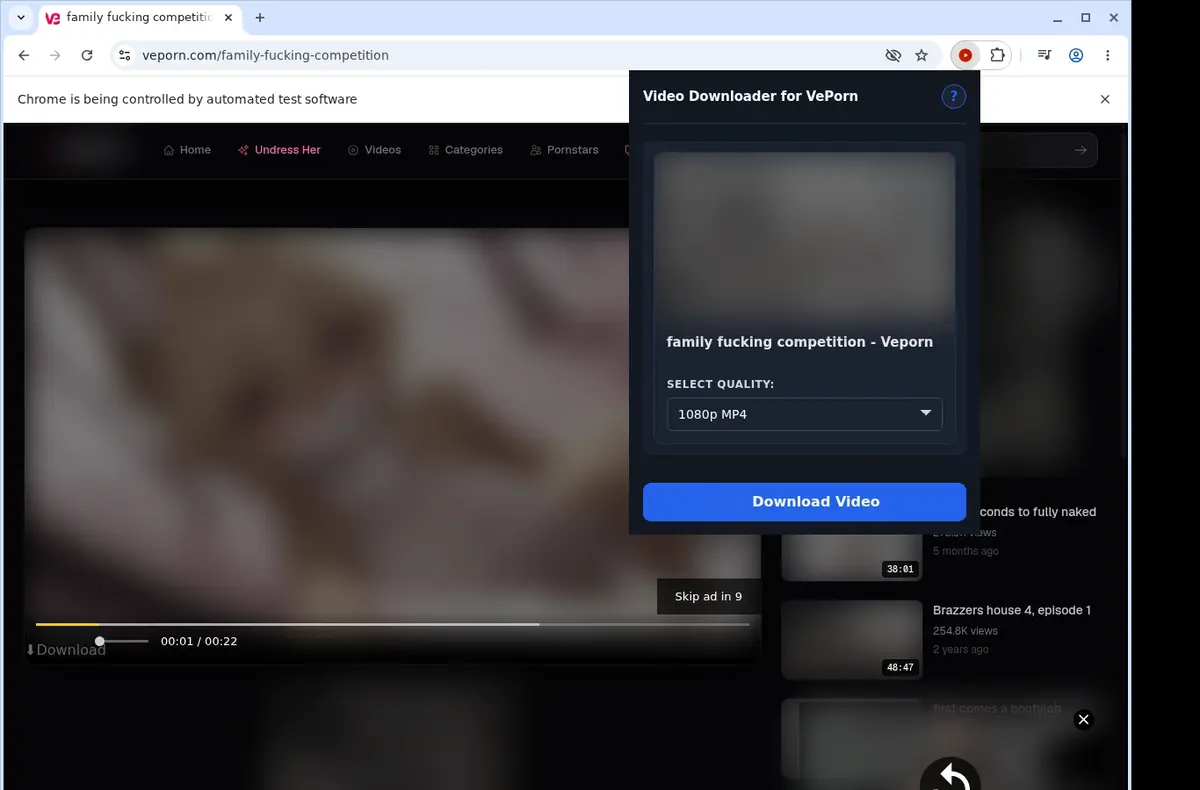Image resolution: width=1200 pixels, height=790 pixels.
Task: Open the downloader popup help question icon
Action: 954,96
